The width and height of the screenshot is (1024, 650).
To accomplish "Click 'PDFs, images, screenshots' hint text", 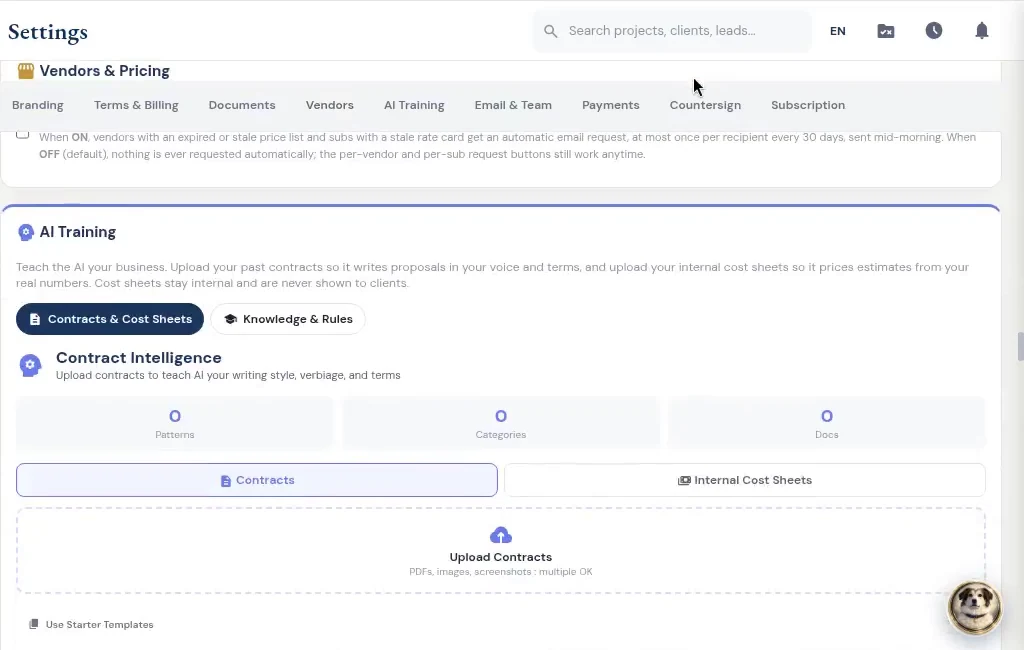I will click(x=501, y=572).
